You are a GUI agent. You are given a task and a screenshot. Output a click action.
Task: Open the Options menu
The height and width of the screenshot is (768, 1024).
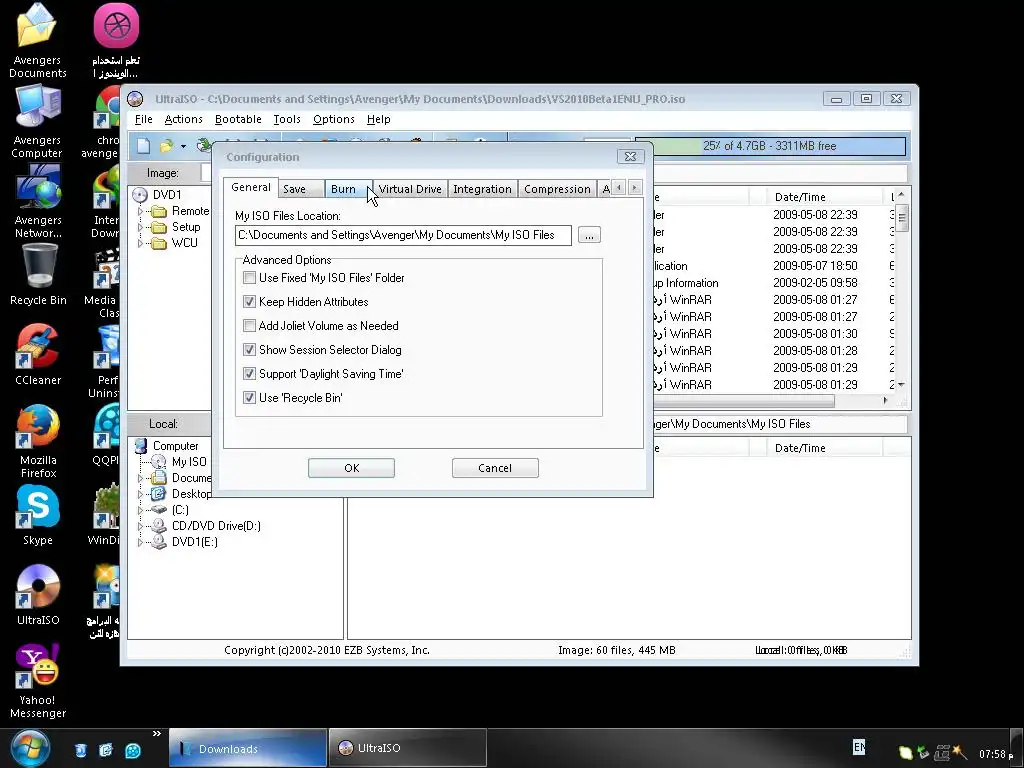click(334, 119)
